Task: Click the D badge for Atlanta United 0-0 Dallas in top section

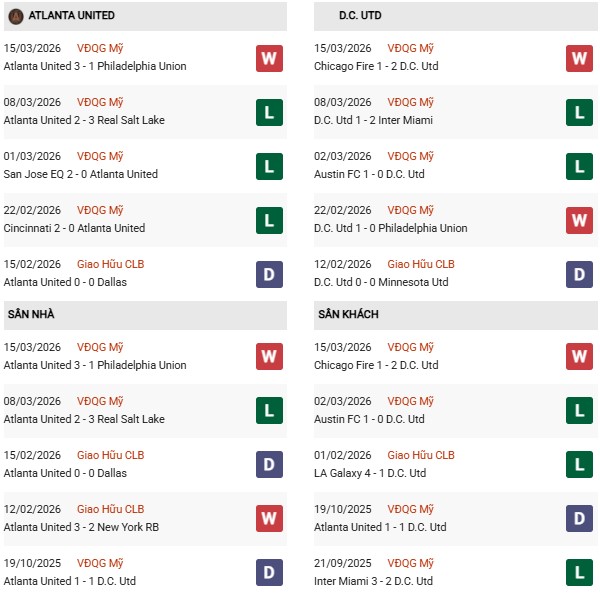Action: [x=268, y=274]
